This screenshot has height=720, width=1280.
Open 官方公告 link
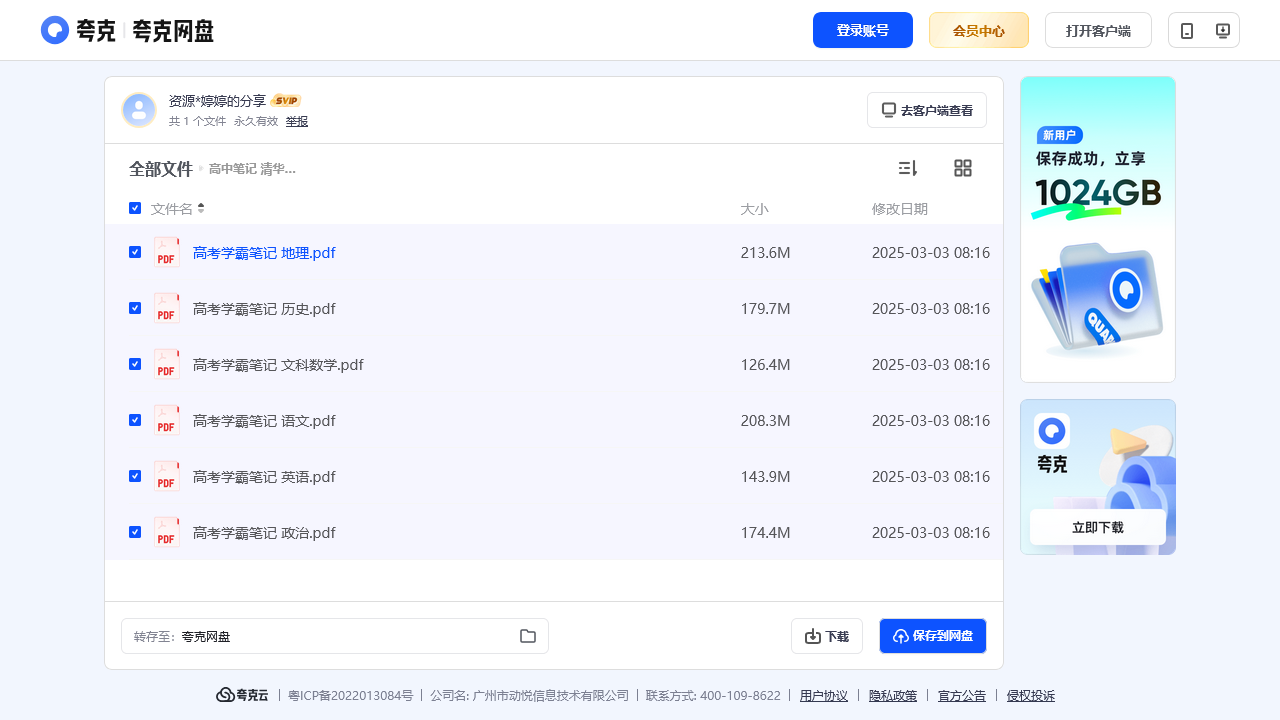click(962, 696)
